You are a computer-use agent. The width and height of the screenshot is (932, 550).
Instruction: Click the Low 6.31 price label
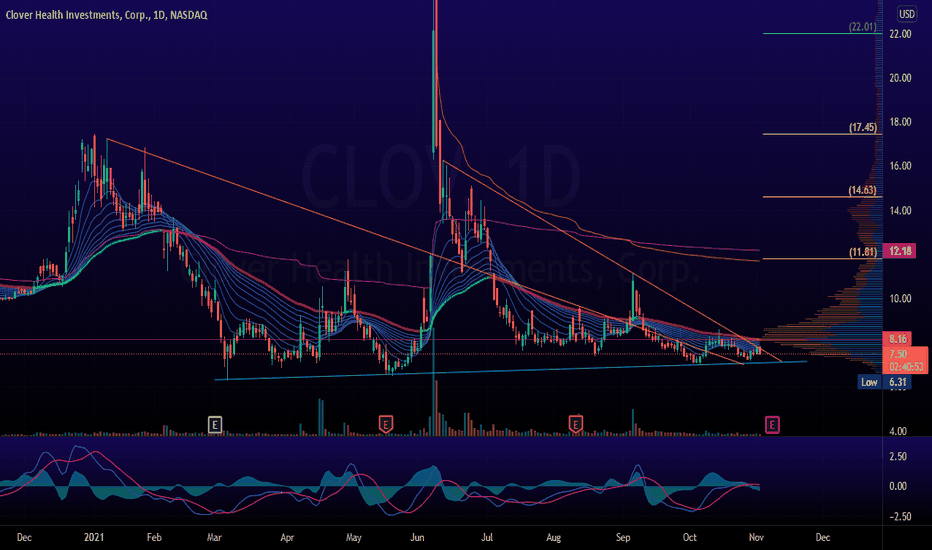pyautogui.click(x=885, y=382)
